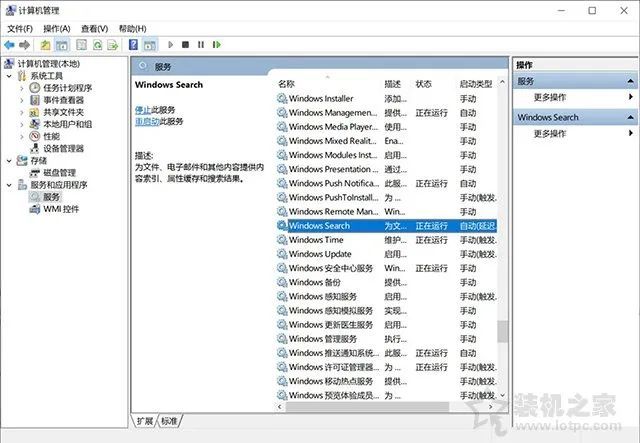Click the Back arrow in toolbar
This screenshot has height=443, width=640.
click(x=10, y=45)
